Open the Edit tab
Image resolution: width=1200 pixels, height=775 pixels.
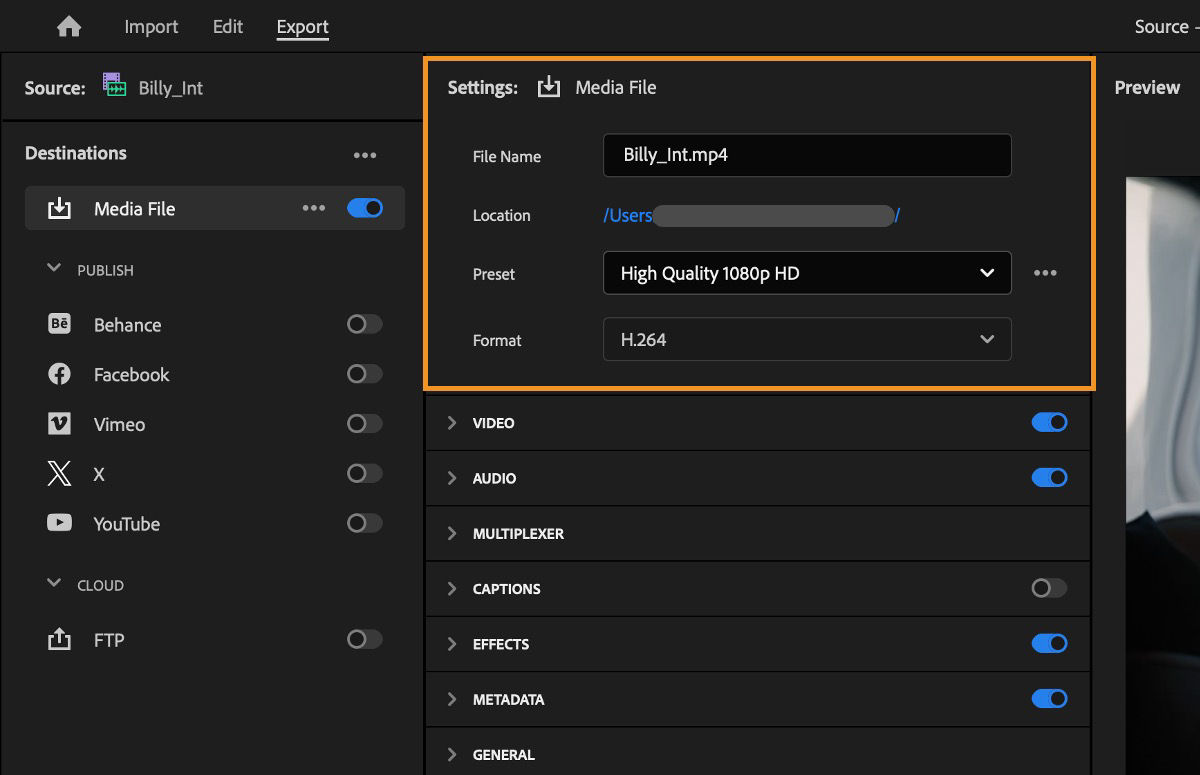[x=227, y=26]
